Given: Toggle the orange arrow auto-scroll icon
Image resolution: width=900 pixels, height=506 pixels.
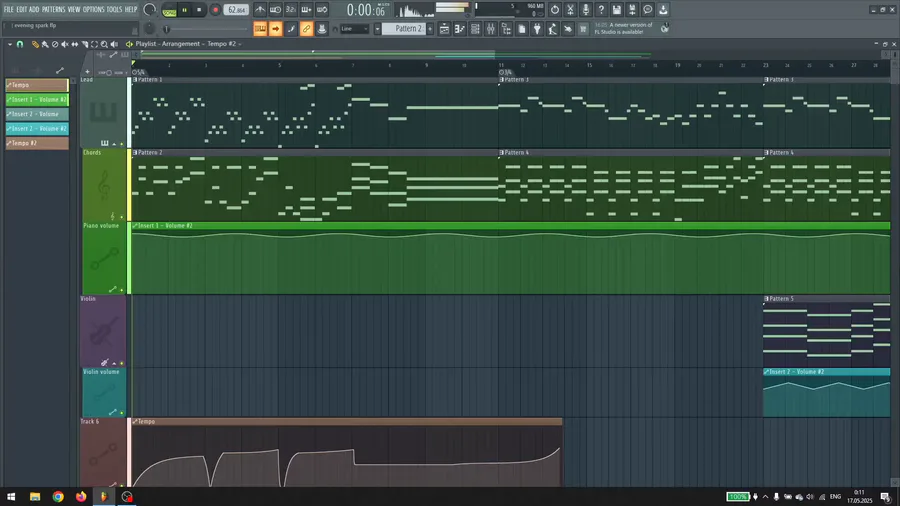Looking at the screenshot, I should (276, 29).
